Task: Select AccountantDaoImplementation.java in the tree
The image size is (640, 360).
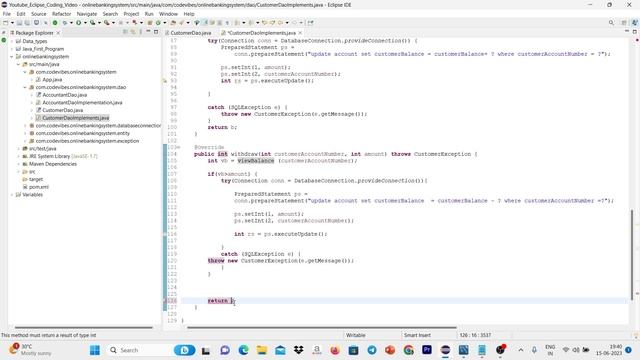Action: click(82, 103)
